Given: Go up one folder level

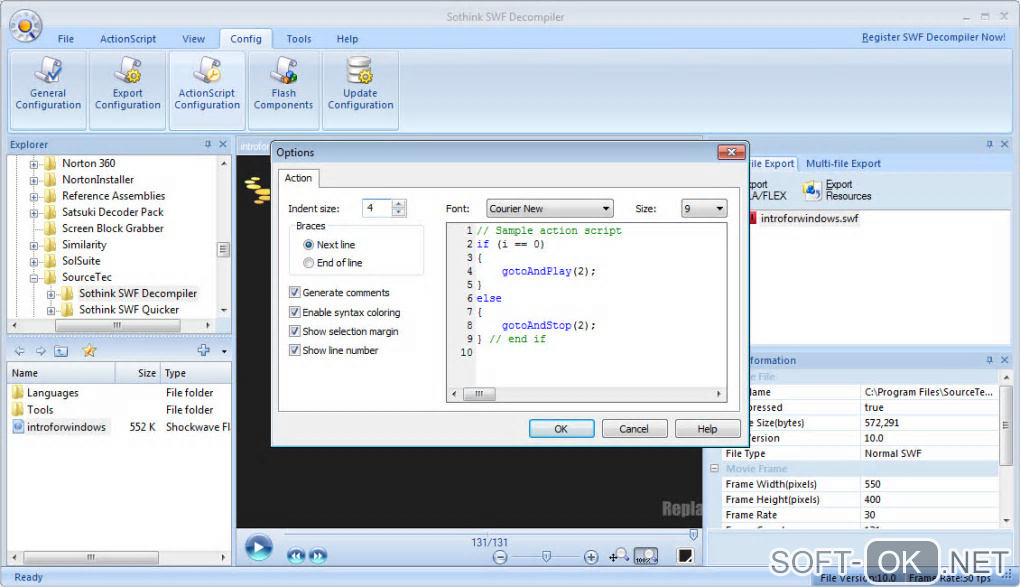Looking at the screenshot, I should 61,351.
